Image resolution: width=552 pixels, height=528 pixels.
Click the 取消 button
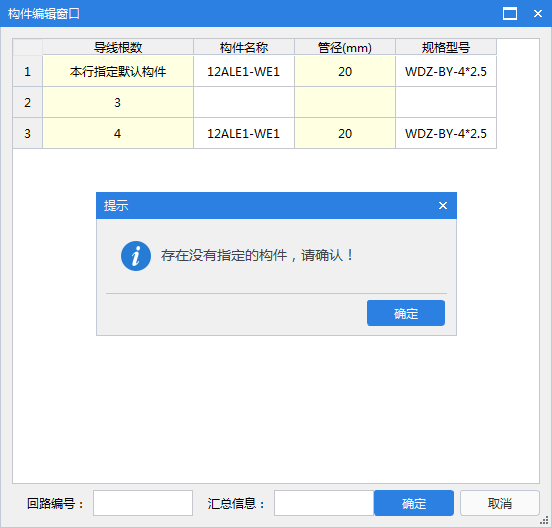tap(500, 503)
